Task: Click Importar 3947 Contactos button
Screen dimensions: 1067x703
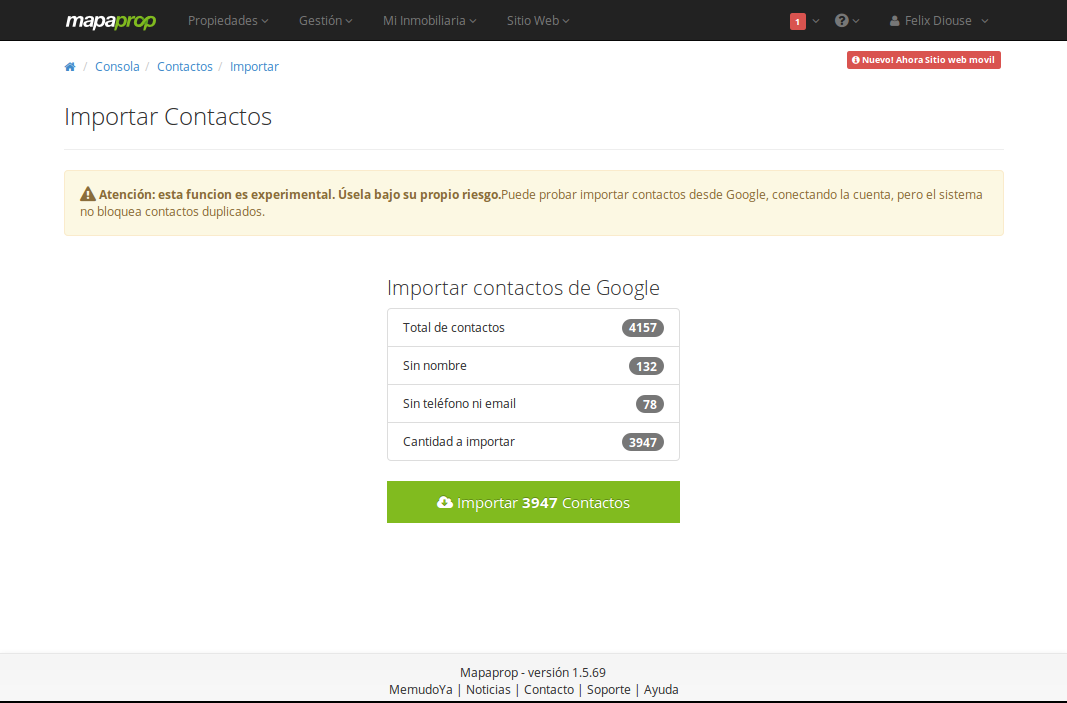Action: click(534, 502)
